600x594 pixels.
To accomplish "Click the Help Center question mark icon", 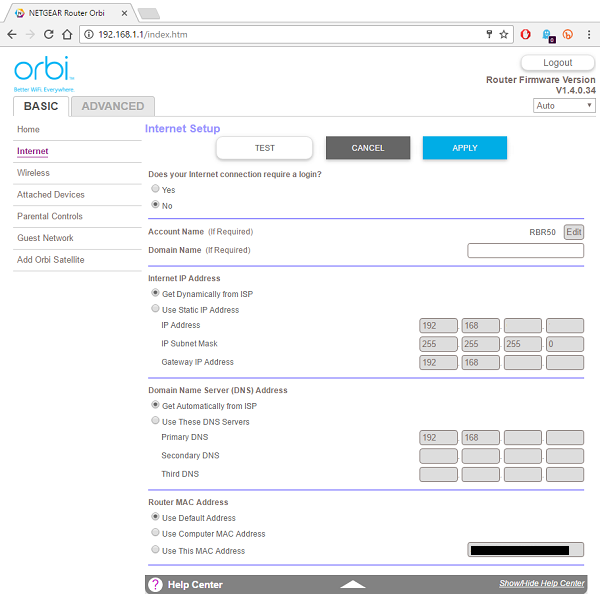I will click(x=156, y=584).
